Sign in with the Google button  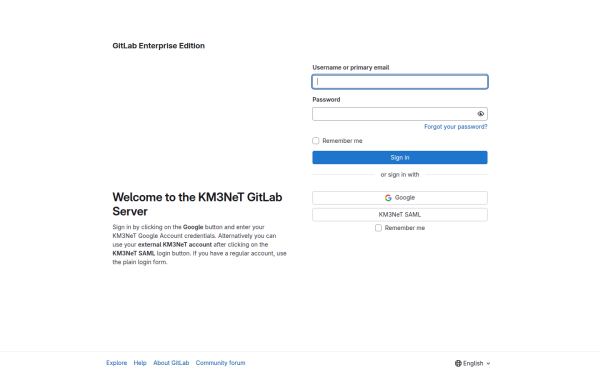click(400, 198)
